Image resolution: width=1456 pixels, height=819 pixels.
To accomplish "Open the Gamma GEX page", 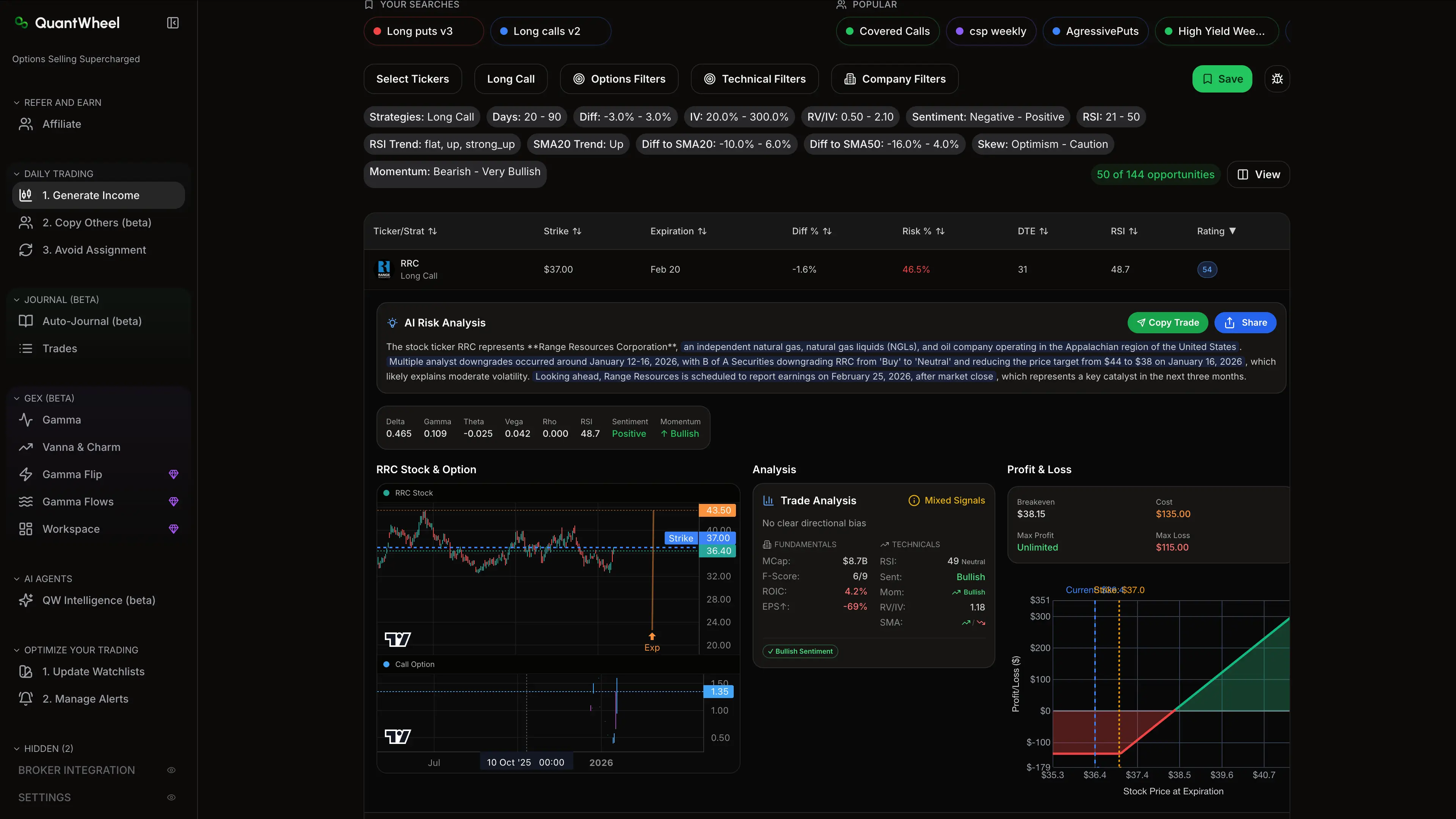I will click(x=98, y=419).
